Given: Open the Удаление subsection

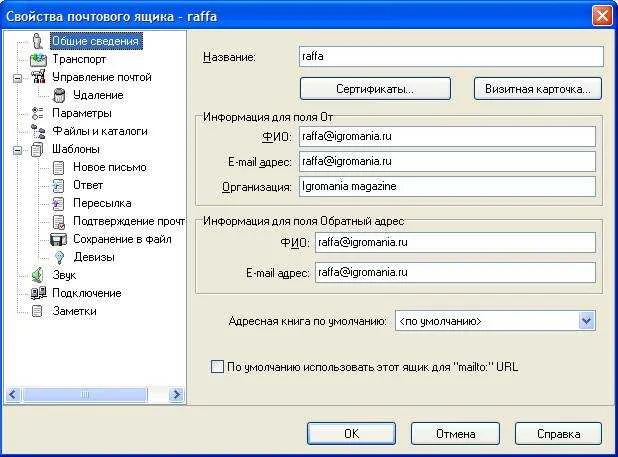Looking at the screenshot, I should [98, 95].
